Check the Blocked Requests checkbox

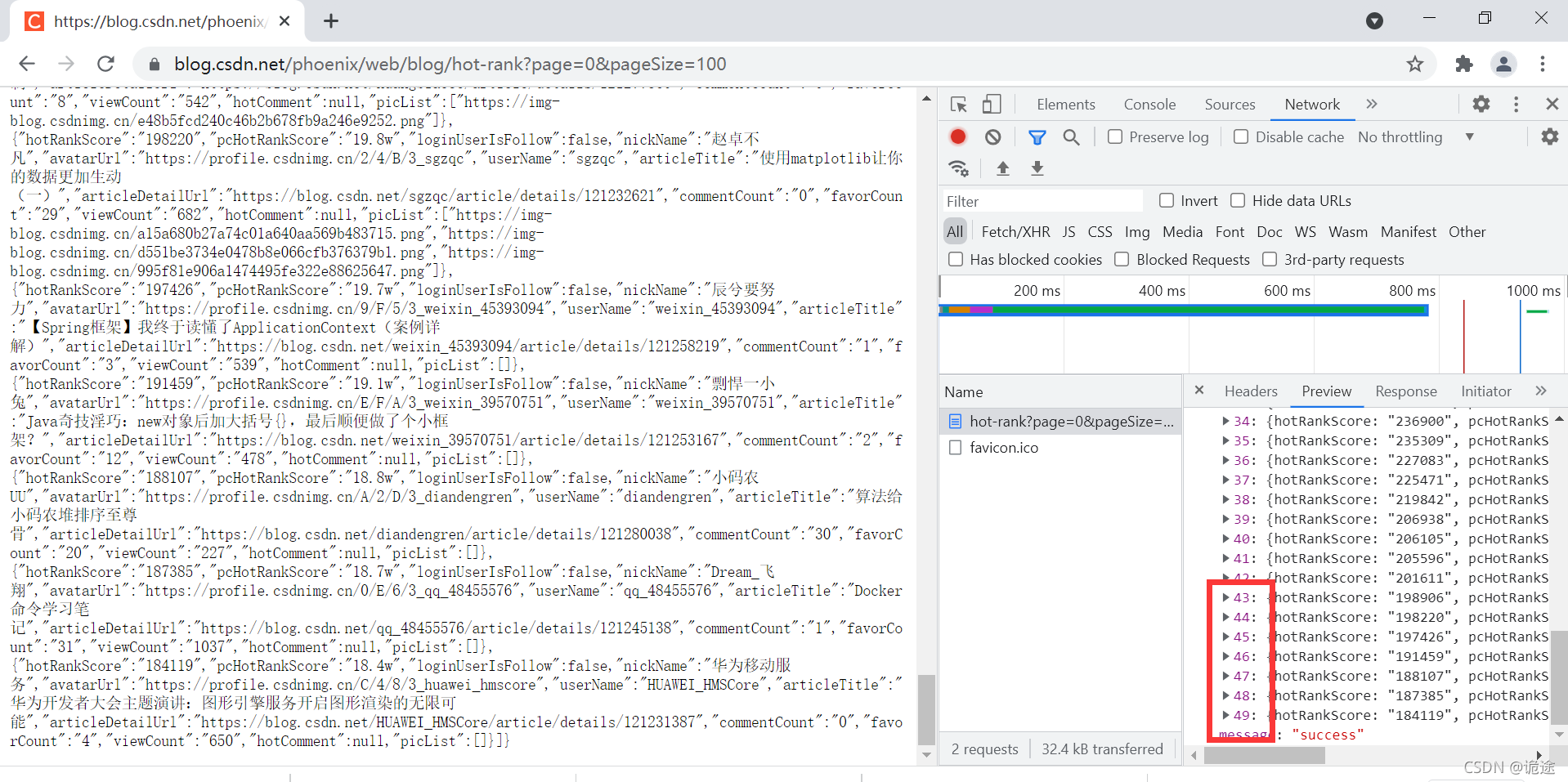(x=1122, y=260)
